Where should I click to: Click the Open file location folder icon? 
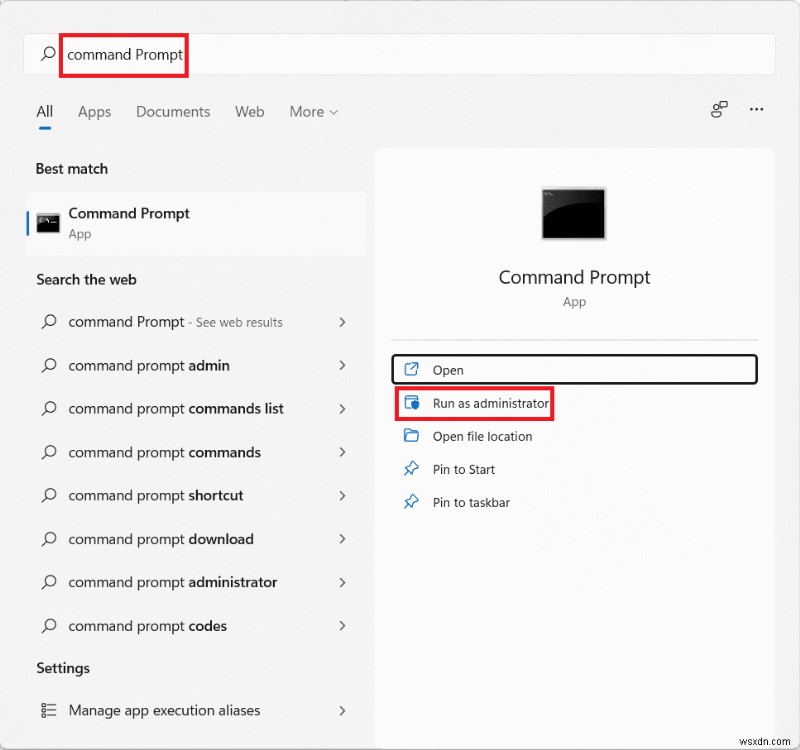pos(411,436)
